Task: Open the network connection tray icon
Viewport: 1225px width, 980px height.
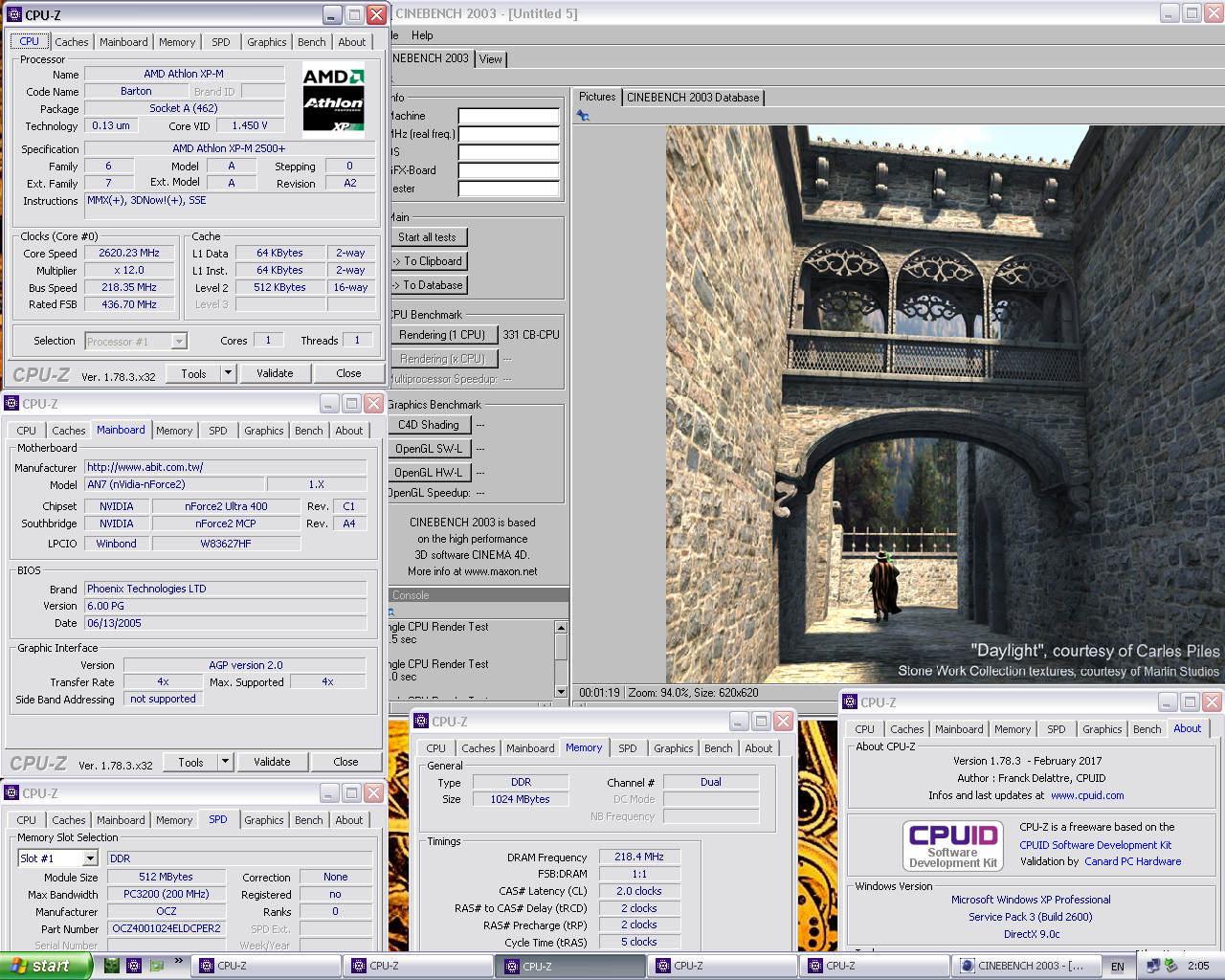Action: [1153, 966]
